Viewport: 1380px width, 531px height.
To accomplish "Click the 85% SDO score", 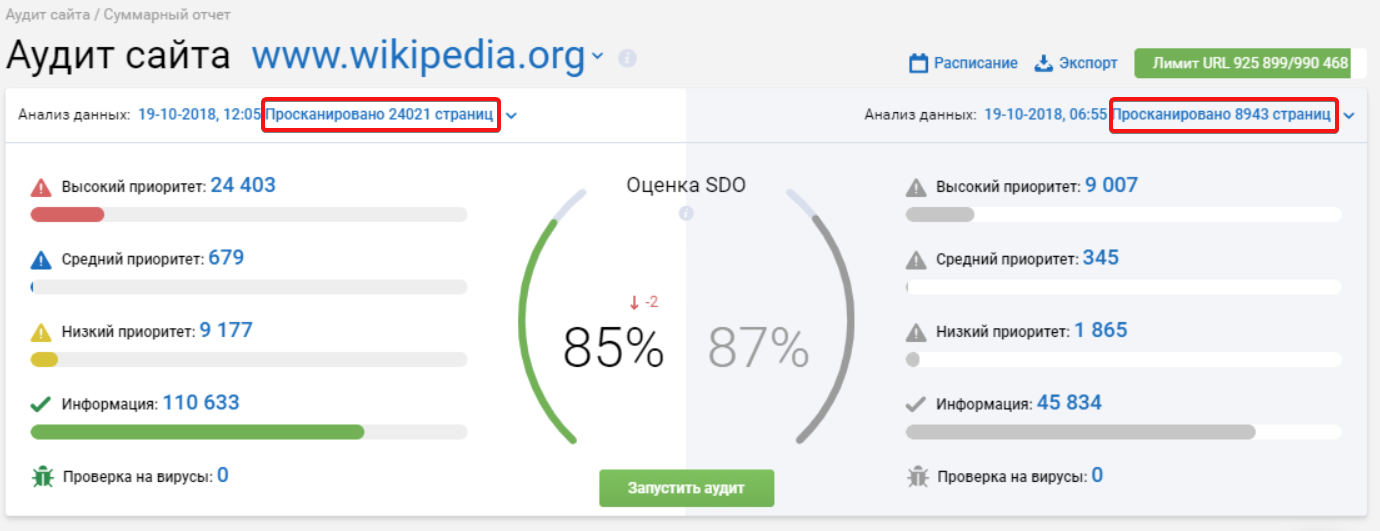I will [613, 349].
